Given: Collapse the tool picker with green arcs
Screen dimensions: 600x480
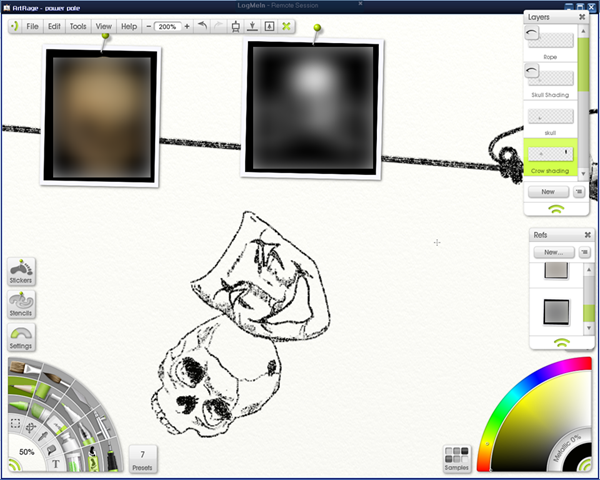Looking at the screenshot, I should 14,465.
